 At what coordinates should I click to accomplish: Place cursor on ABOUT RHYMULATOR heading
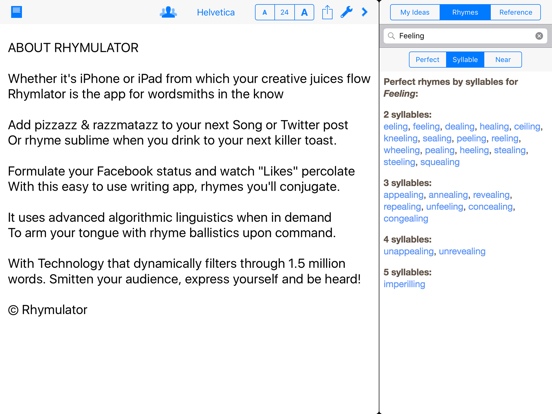click(x=73, y=48)
